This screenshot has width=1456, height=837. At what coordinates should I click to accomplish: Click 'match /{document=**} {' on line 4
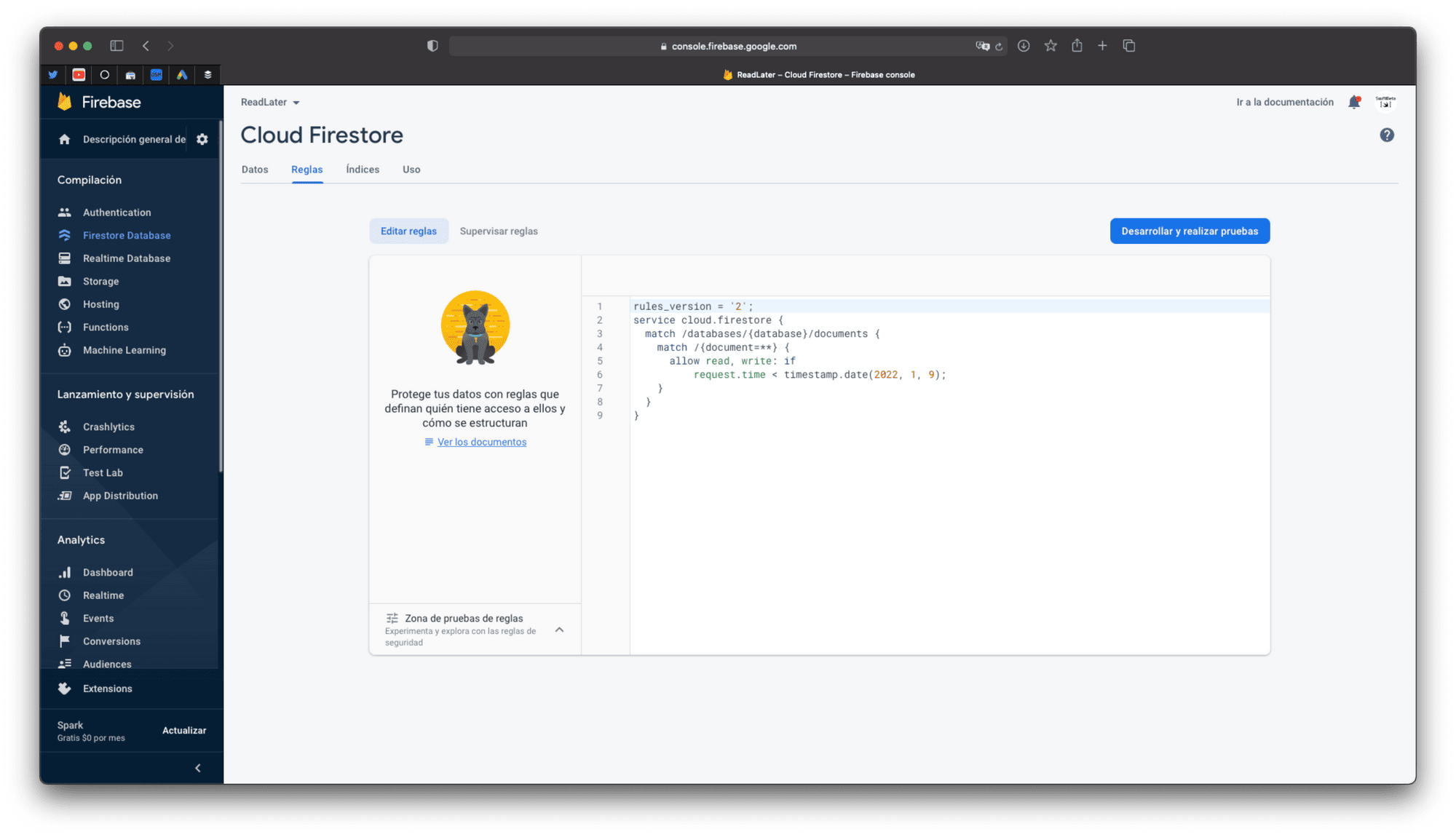[723, 347]
